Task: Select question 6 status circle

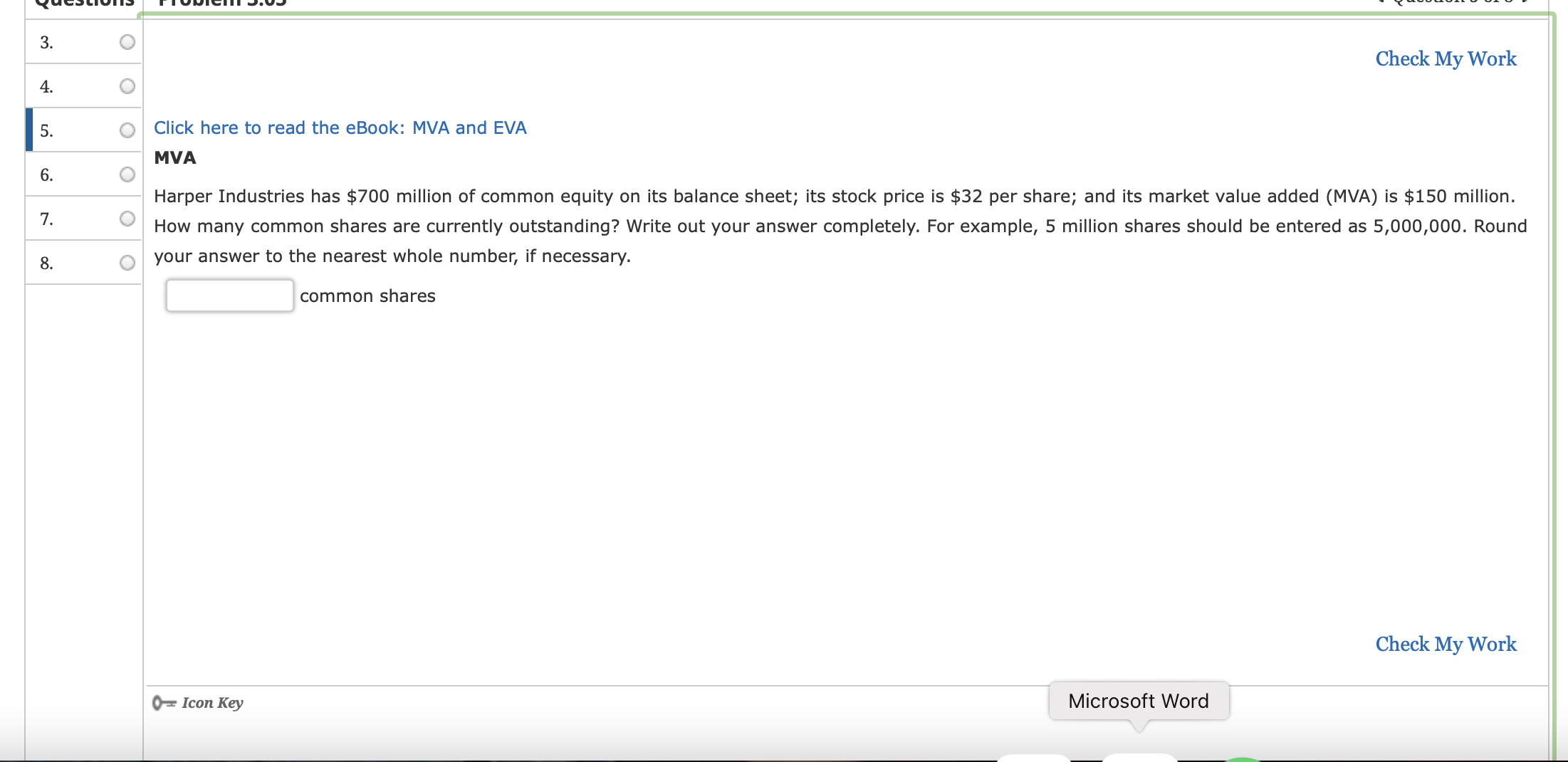Action: (x=127, y=174)
